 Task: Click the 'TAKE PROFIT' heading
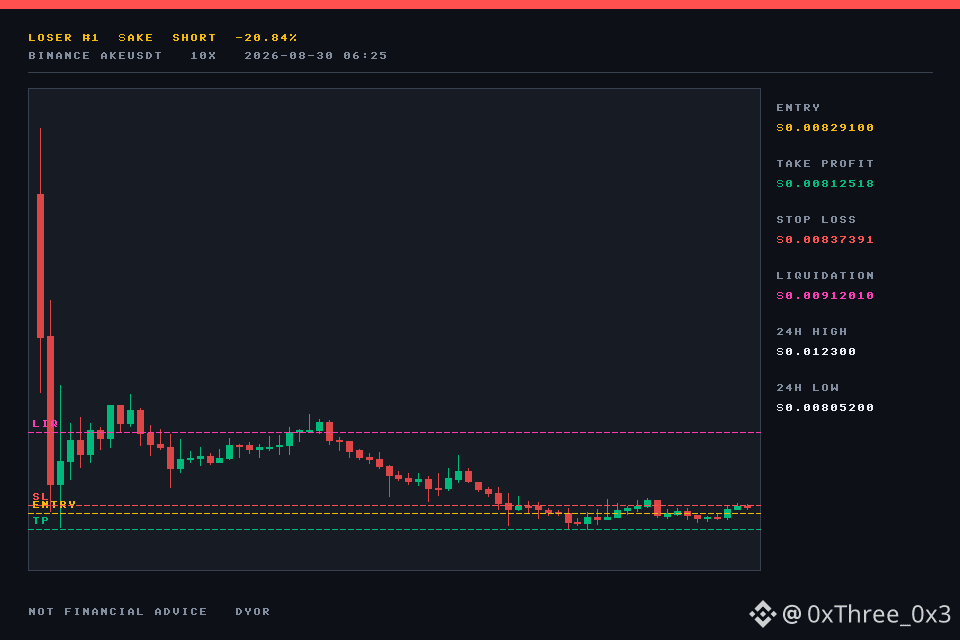(x=825, y=164)
